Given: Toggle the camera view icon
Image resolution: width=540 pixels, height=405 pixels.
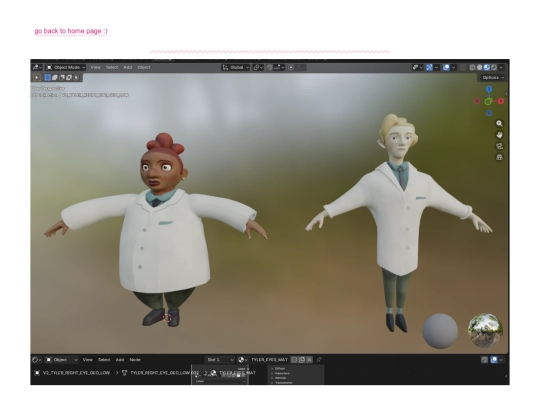Looking at the screenshot, I should pyautogui.click(x=499, y=146).
